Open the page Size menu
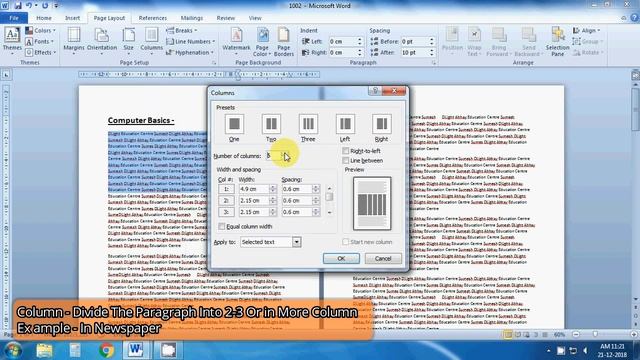Screen dimensions: 640x360 [129, 41]
